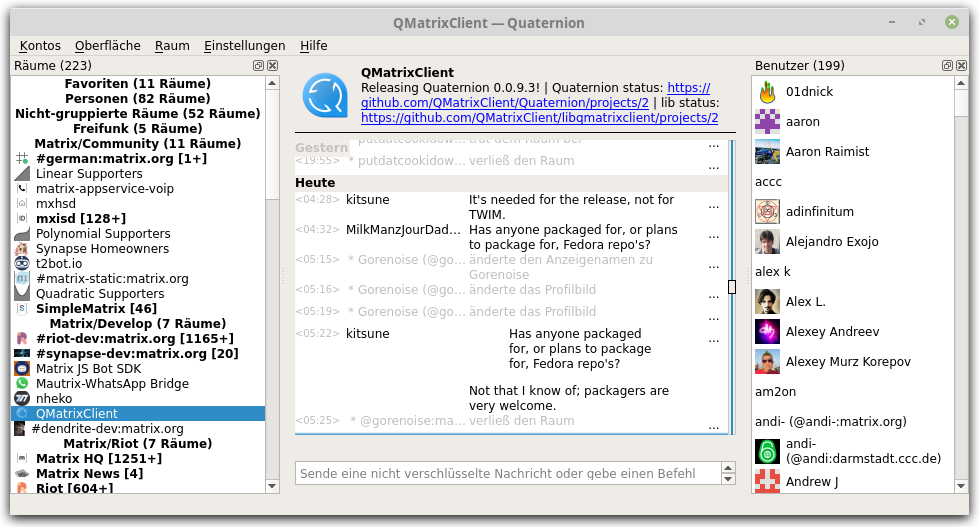
Task: Select user Alexey Murz Korepov
Action: (x=853, y=362)
